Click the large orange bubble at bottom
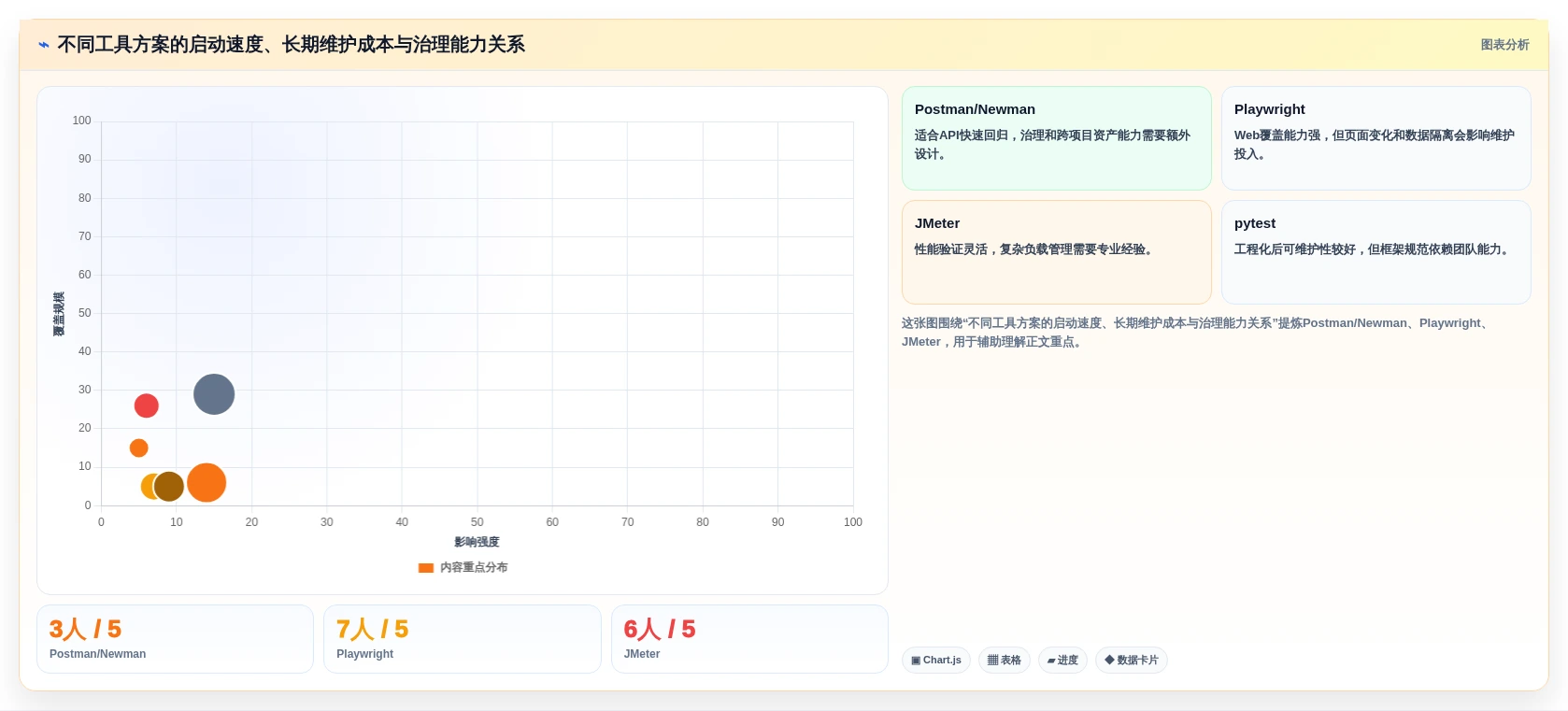The height and width of the screenshot is (711, 1568). [x=207, y=482]
